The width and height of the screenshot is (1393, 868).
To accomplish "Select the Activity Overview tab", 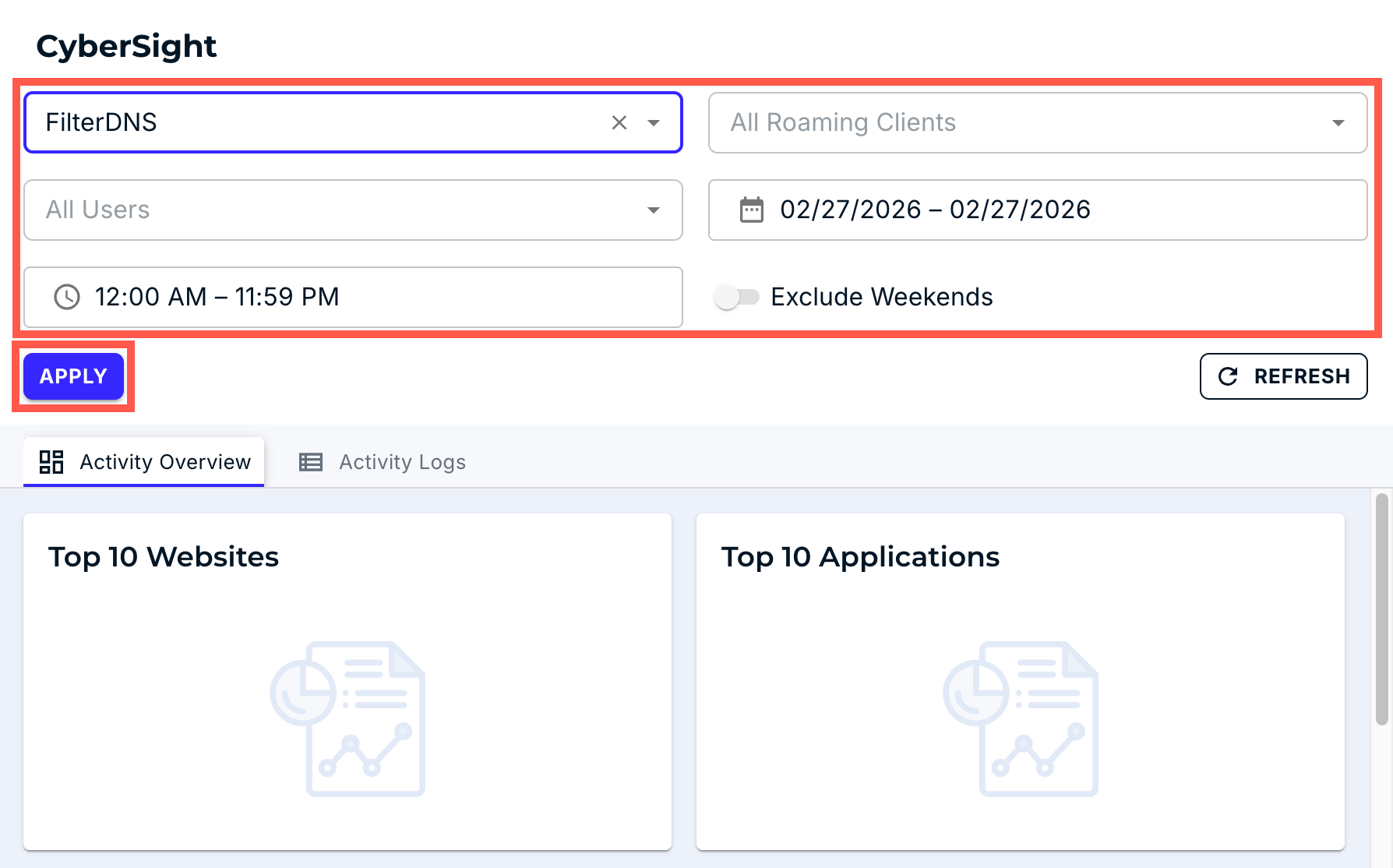I will coord(165,462).
